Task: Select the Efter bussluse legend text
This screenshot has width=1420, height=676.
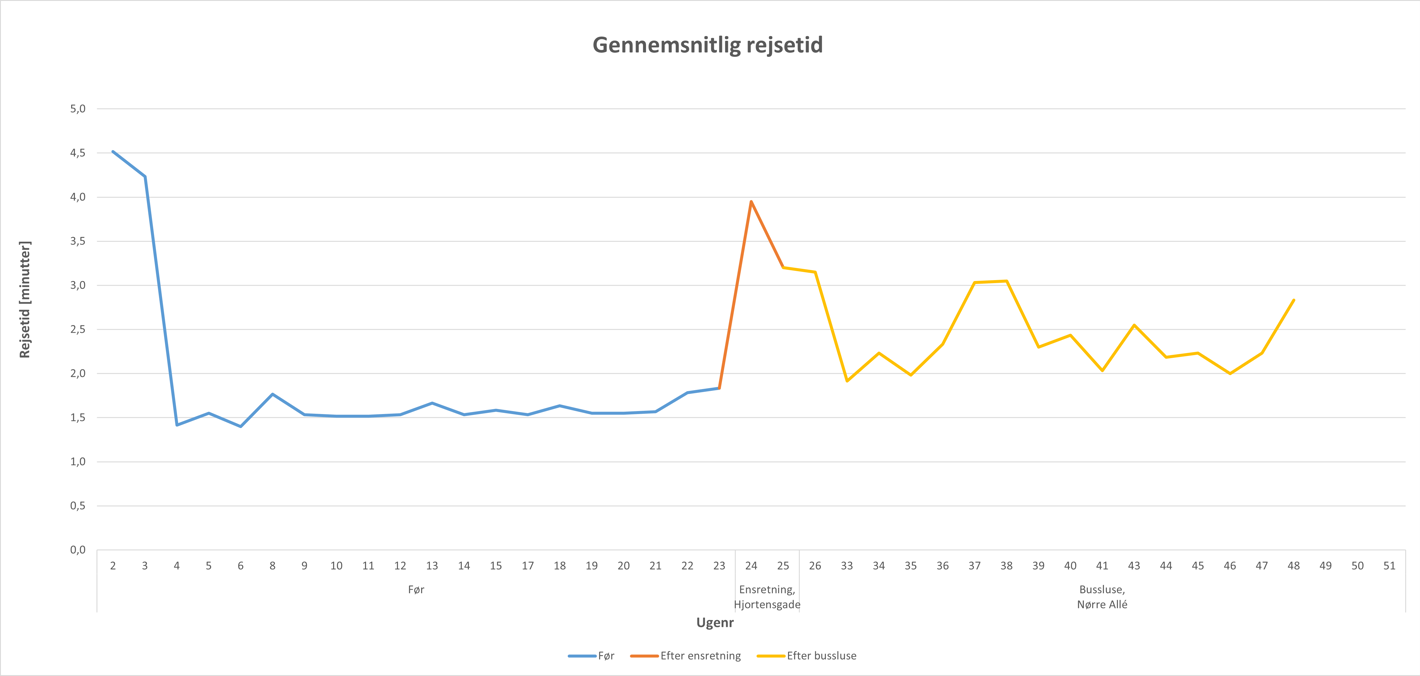Action: tap(822, 656)
